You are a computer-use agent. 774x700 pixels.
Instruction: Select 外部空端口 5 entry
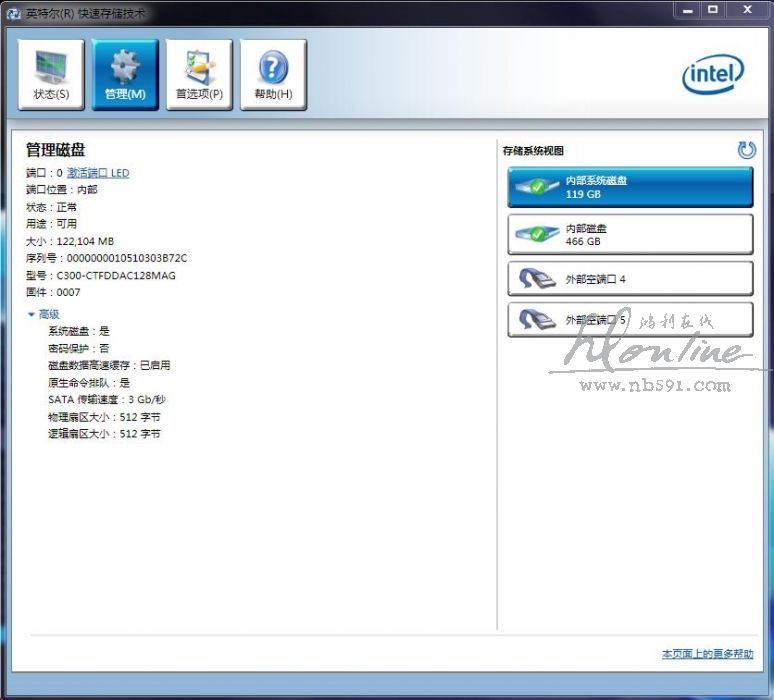coord(630,320)
